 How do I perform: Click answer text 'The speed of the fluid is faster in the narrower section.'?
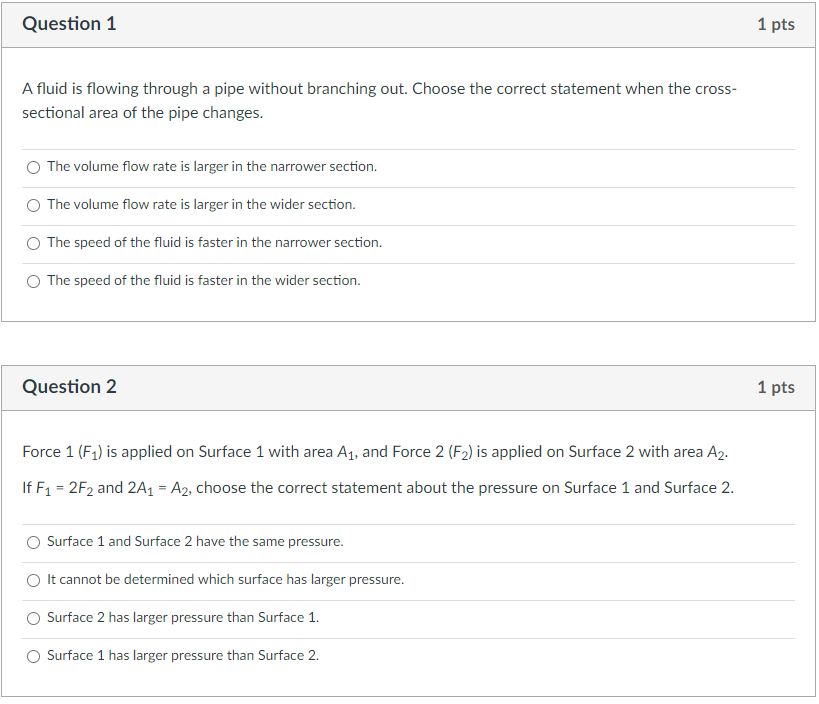click(215, 243)
